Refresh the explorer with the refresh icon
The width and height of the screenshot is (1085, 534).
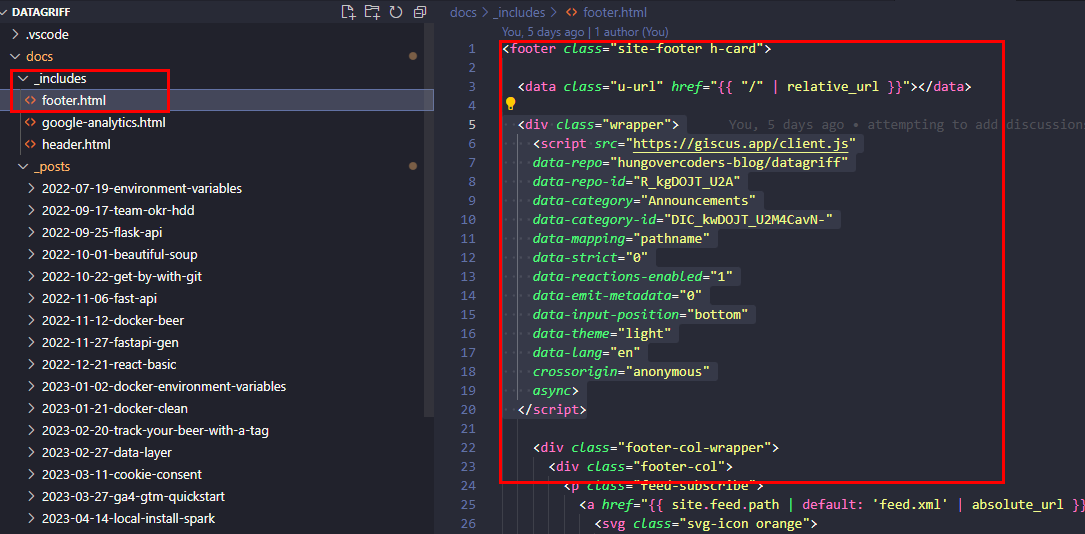point(396,11)
